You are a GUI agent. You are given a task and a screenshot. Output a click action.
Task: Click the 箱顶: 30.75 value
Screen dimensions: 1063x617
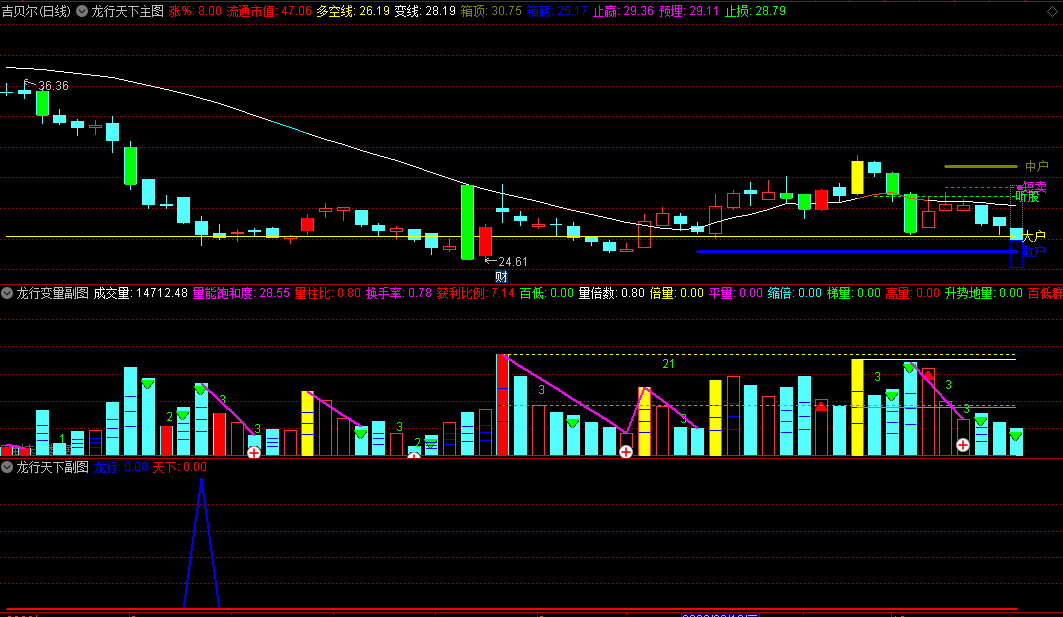pos(491,11)
